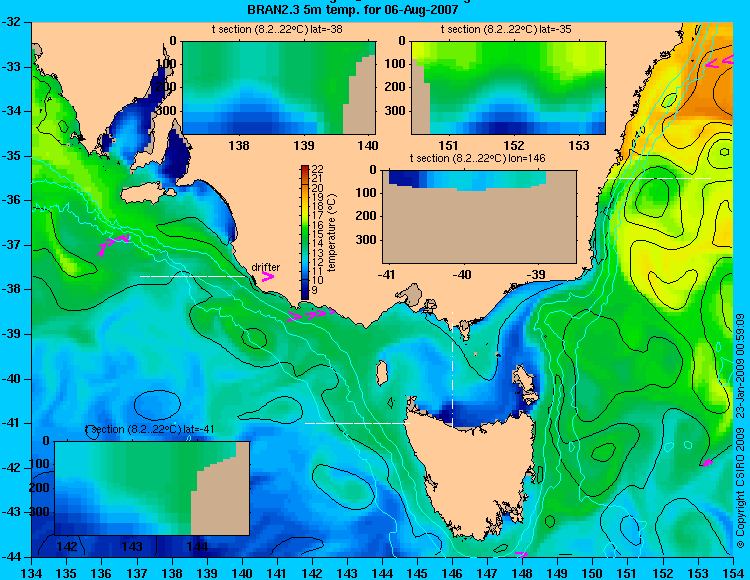Click the -35 latitude label on the left axis
Viewport: 750px width, 580px height.
11,156
